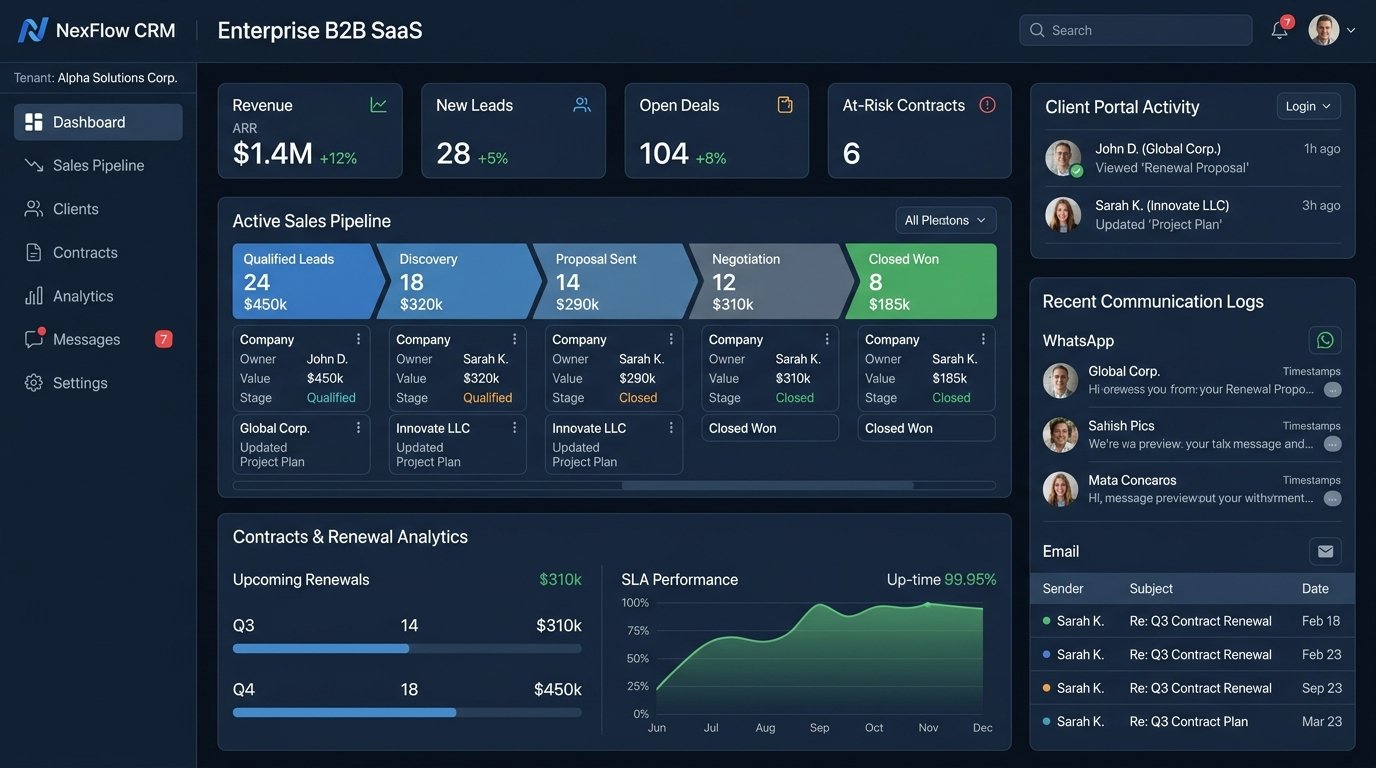Open options on $320k company card
Screen dimensions: 1376x768
tap(514, 339)
